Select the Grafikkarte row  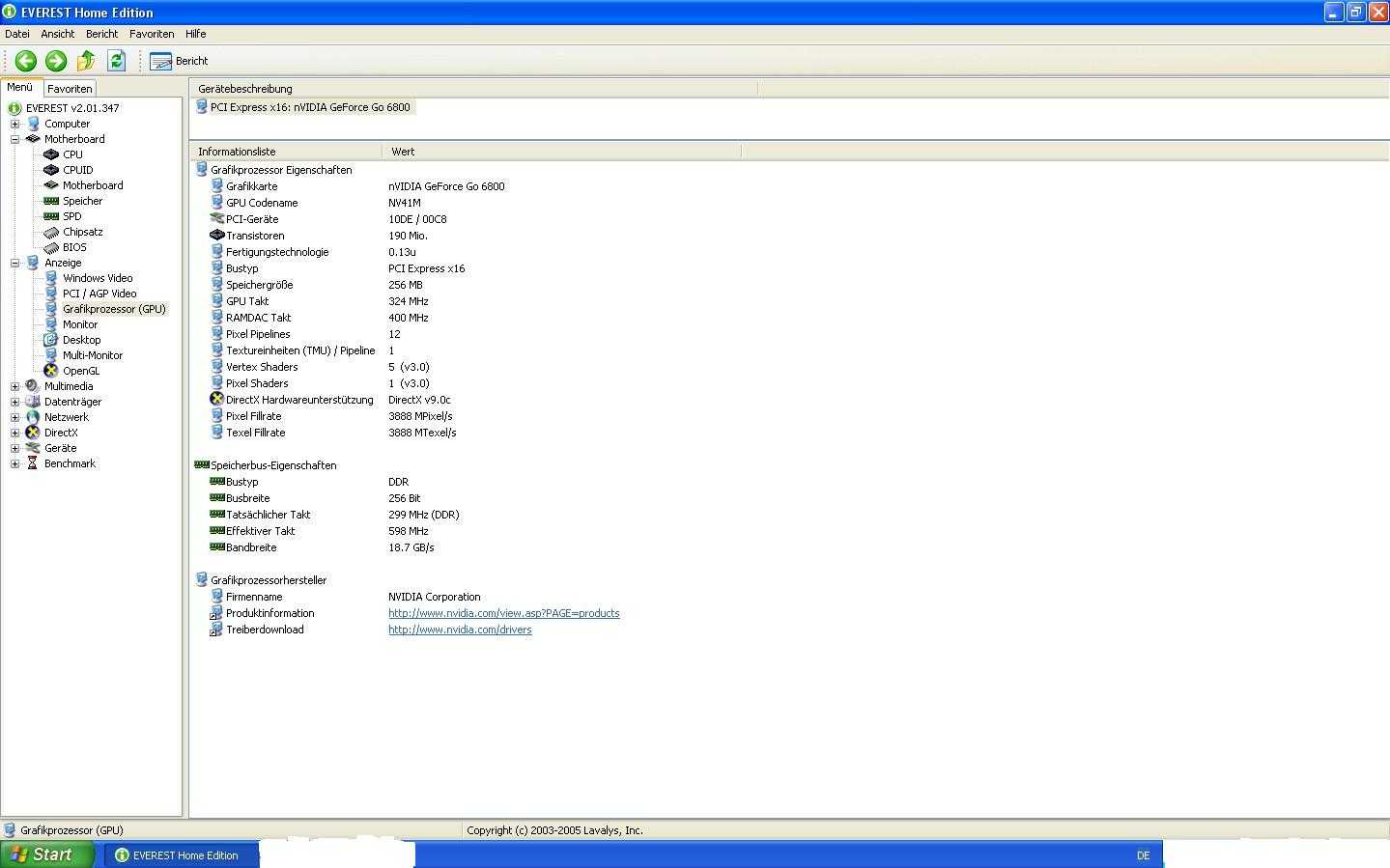[251, 186]
